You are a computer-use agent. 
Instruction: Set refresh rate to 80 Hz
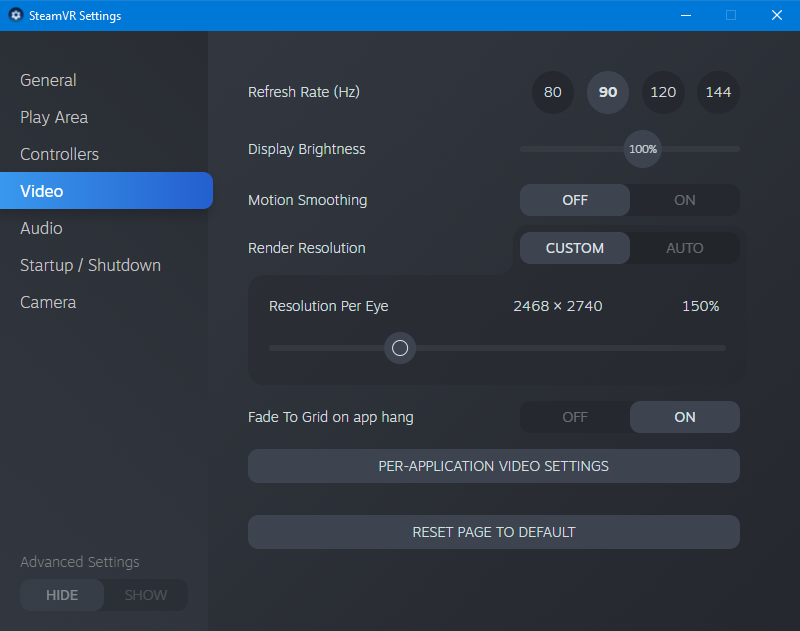(553, 92)
